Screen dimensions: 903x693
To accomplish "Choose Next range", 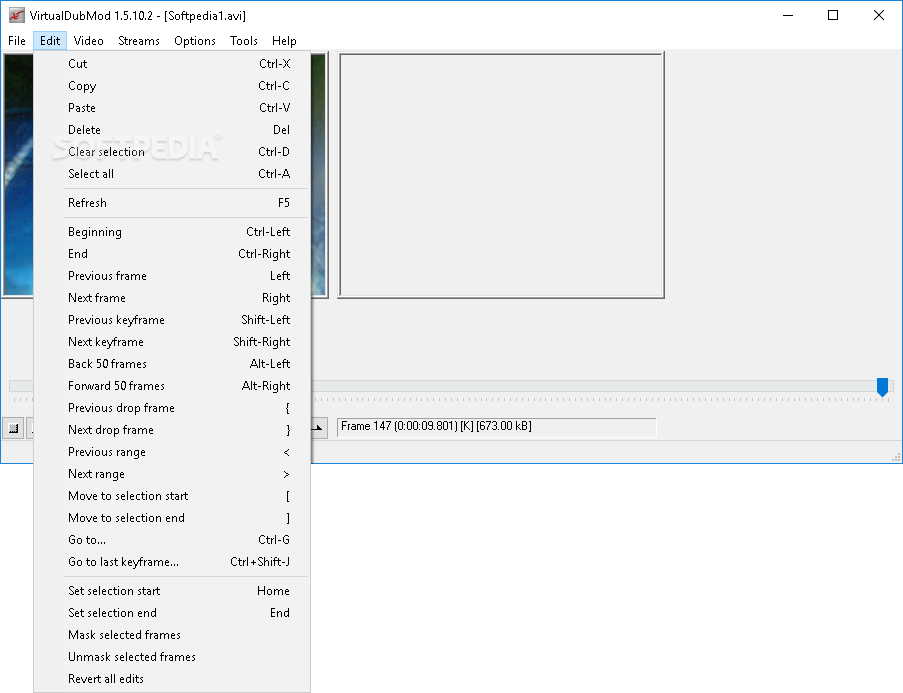I will [x=172, y=474].
